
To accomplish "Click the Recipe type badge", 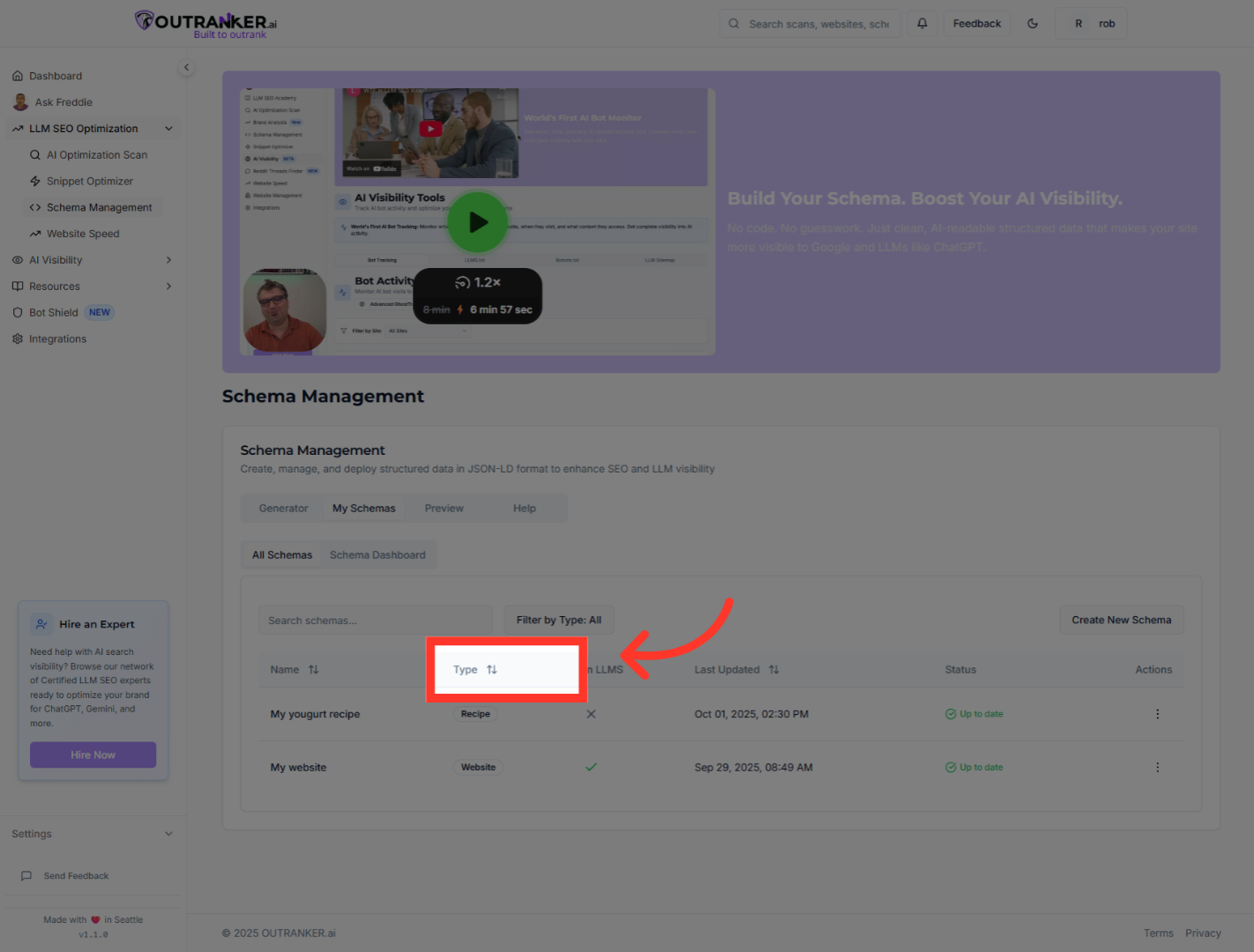I will (475, 714).
